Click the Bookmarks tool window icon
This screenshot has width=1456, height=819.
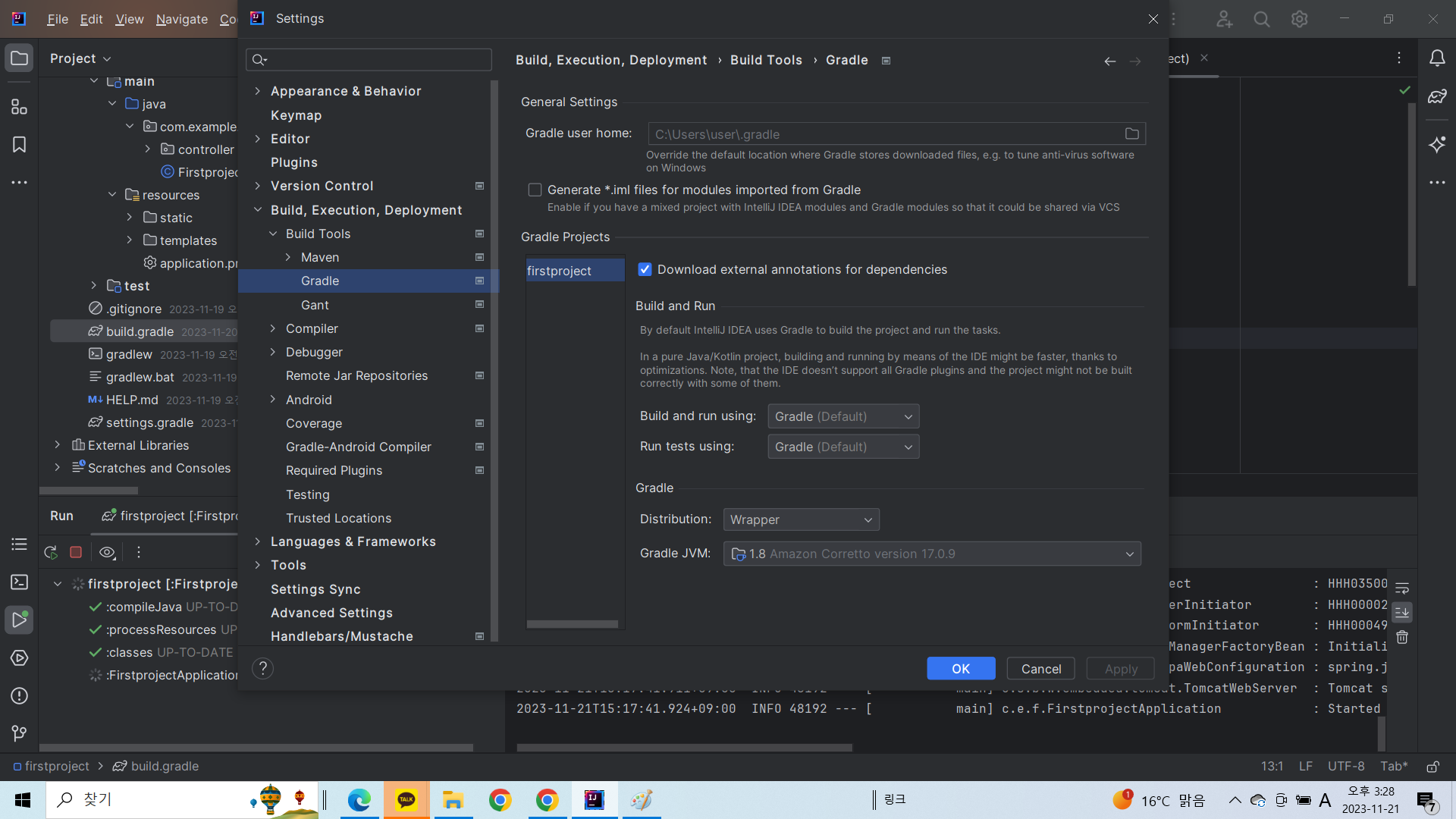coord(19,145)
